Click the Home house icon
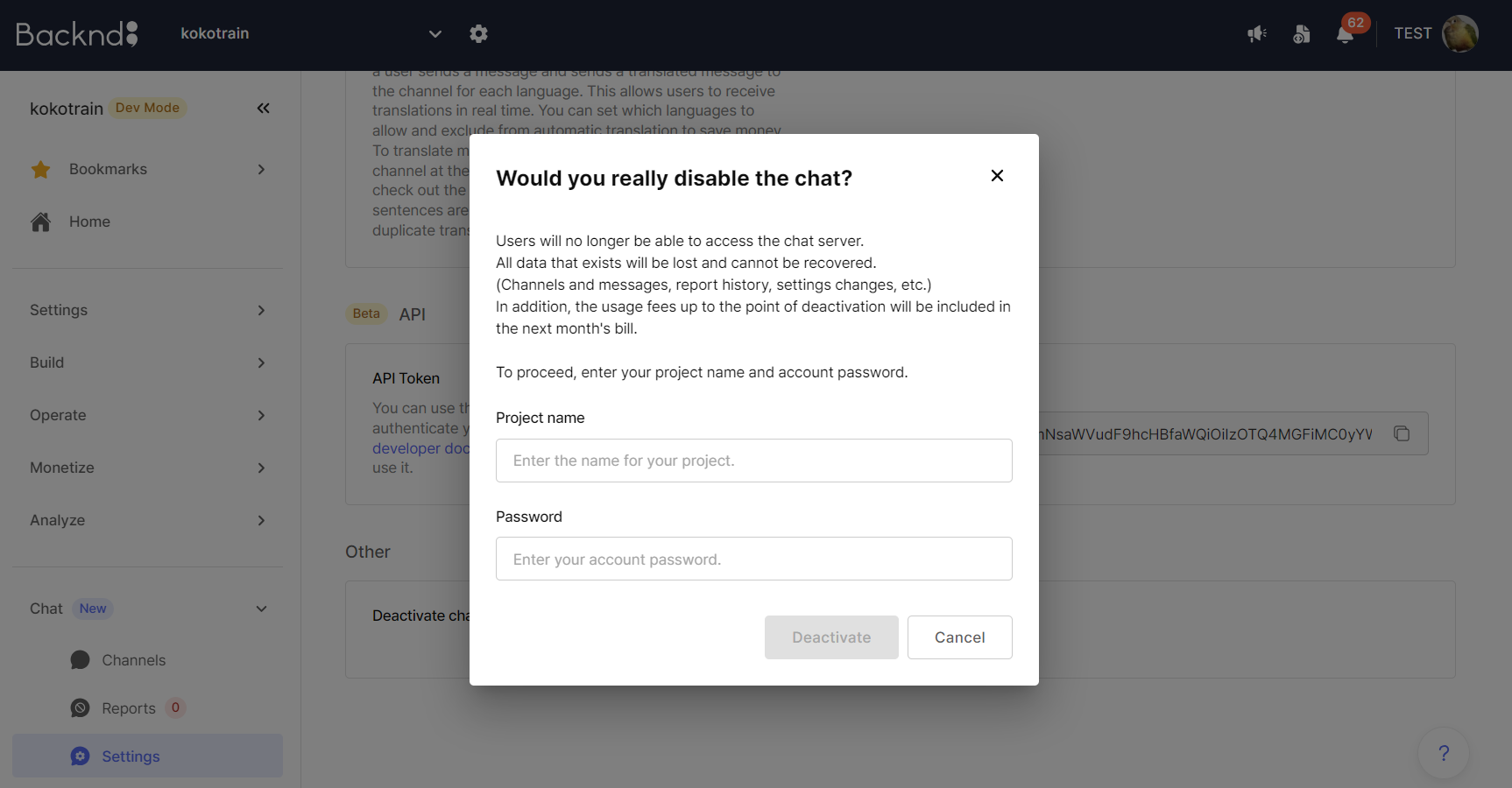Viewport: 1512px width, 788px height. pyautogui.click(x=41, y=222)
